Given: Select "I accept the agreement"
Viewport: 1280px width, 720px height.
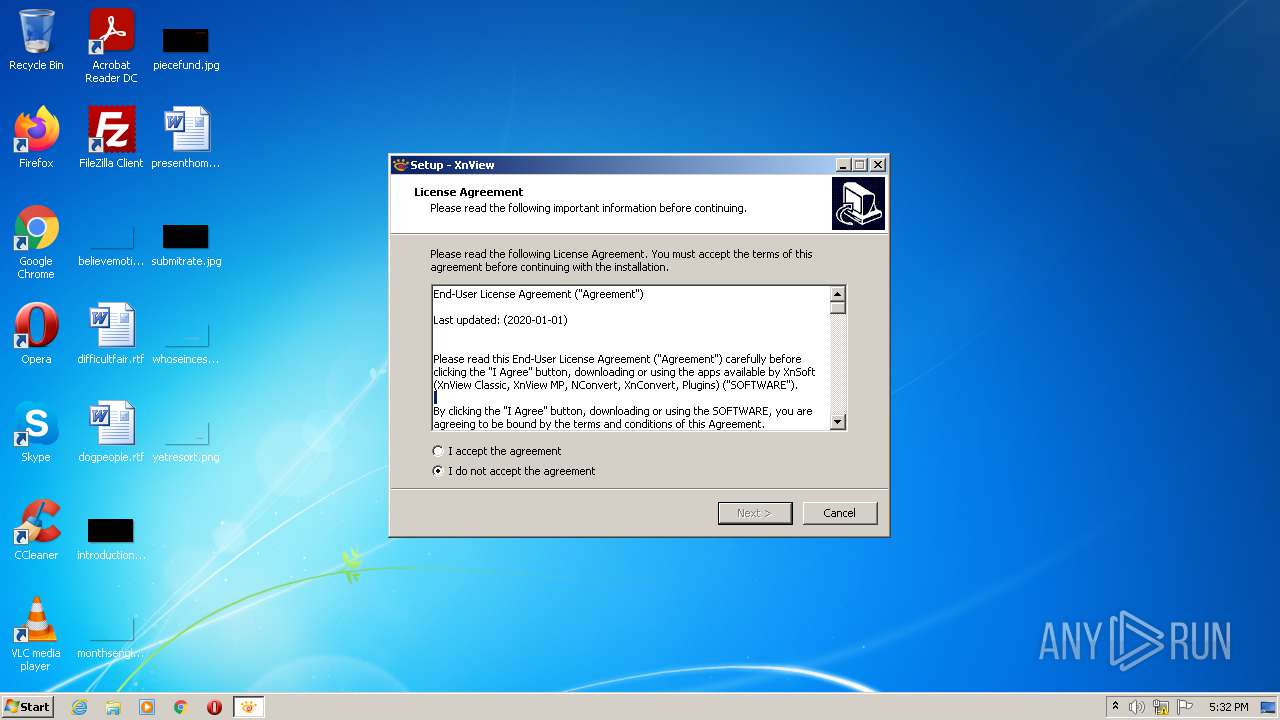Looking at the screenshot, I should 497,451.
